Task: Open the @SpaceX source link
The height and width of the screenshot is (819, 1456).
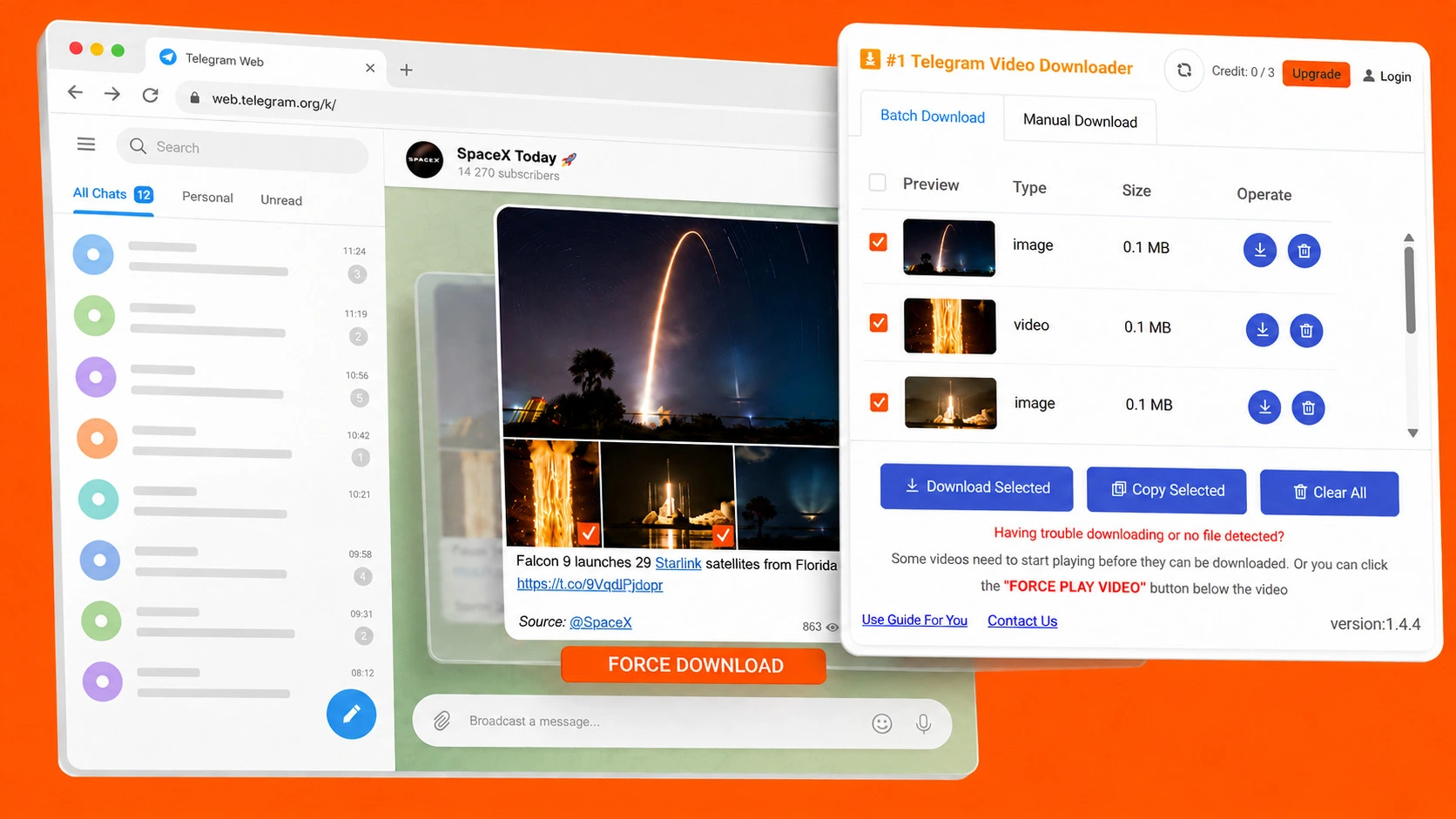Action: tap(601, 622)
